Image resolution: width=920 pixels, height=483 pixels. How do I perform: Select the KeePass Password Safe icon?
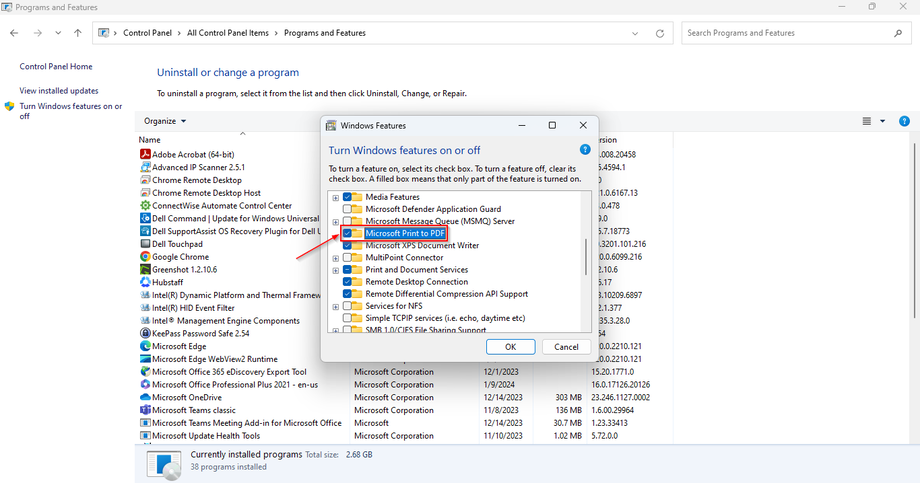[144, 333]
